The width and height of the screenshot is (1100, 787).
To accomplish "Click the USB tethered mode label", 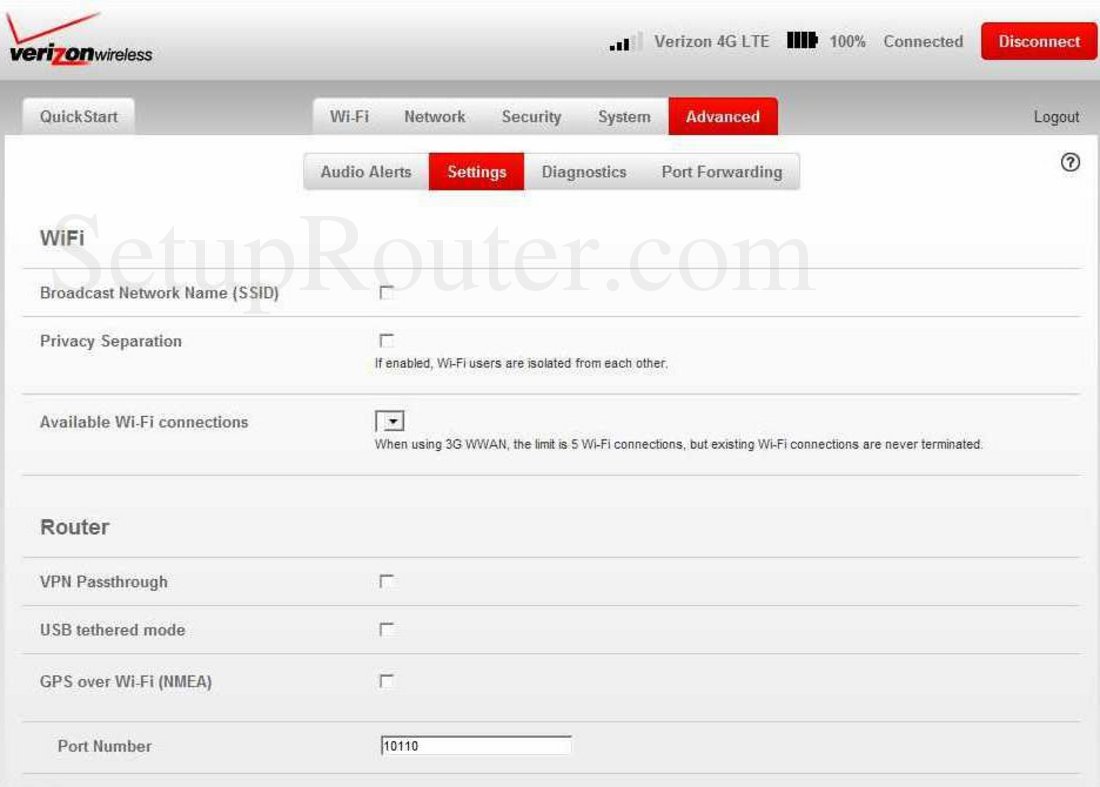I will (x=112, y=630).
